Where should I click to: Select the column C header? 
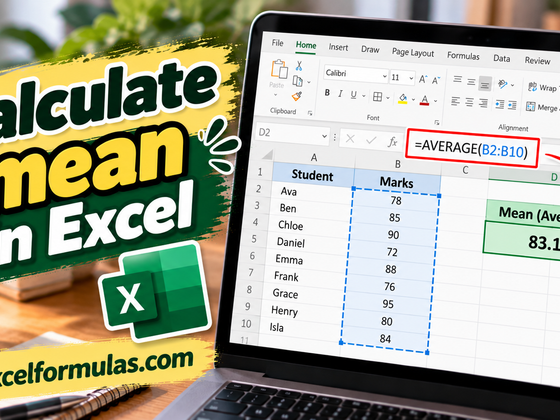coord(465,170)
